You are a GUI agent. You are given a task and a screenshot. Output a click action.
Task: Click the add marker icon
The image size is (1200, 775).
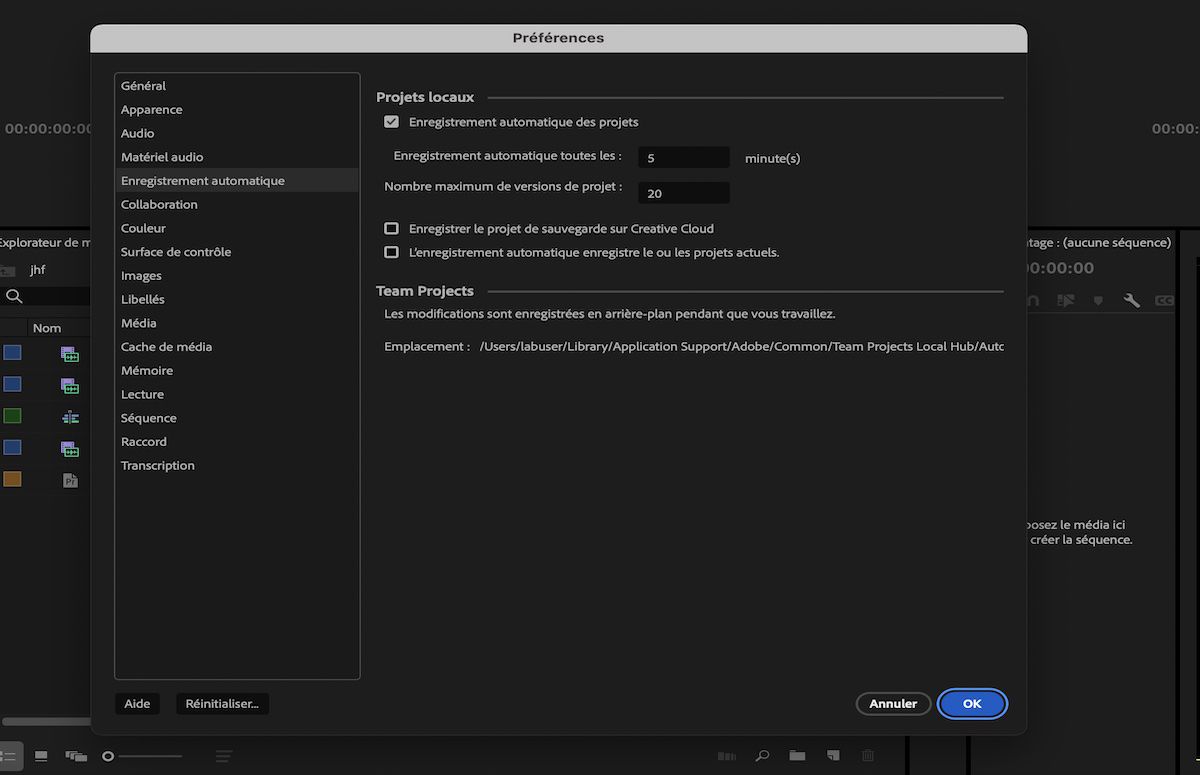tap(1098, 300)
